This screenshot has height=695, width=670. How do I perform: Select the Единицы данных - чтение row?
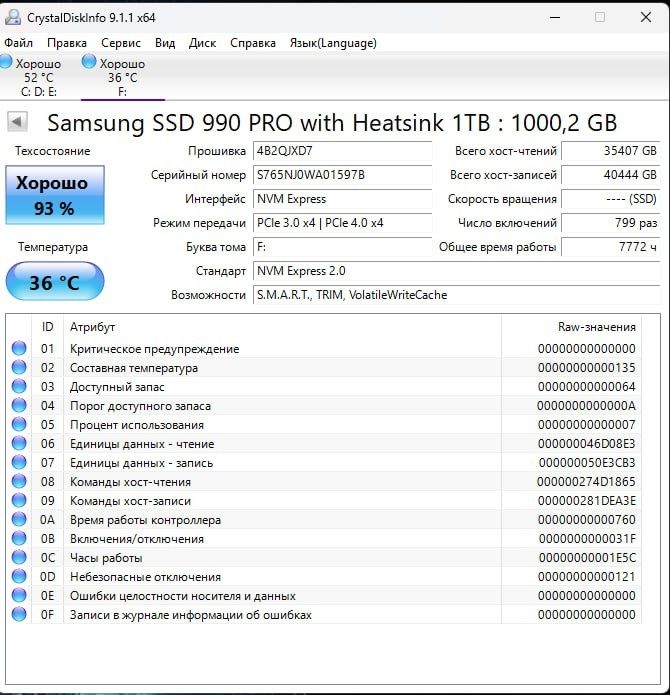(x=324, y=443)
